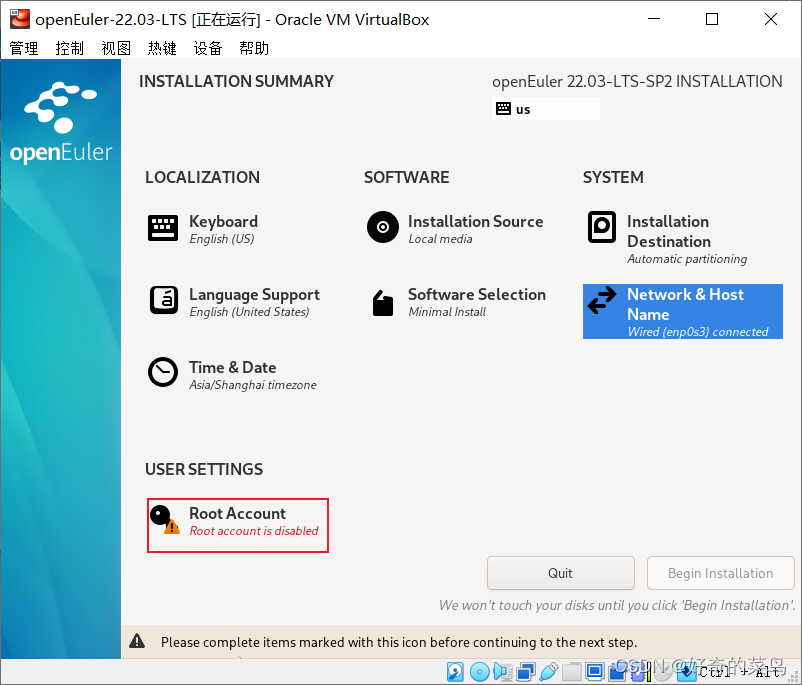
Task: Open the 设备 (Devices) menu
Action: (x=207, y=47)
